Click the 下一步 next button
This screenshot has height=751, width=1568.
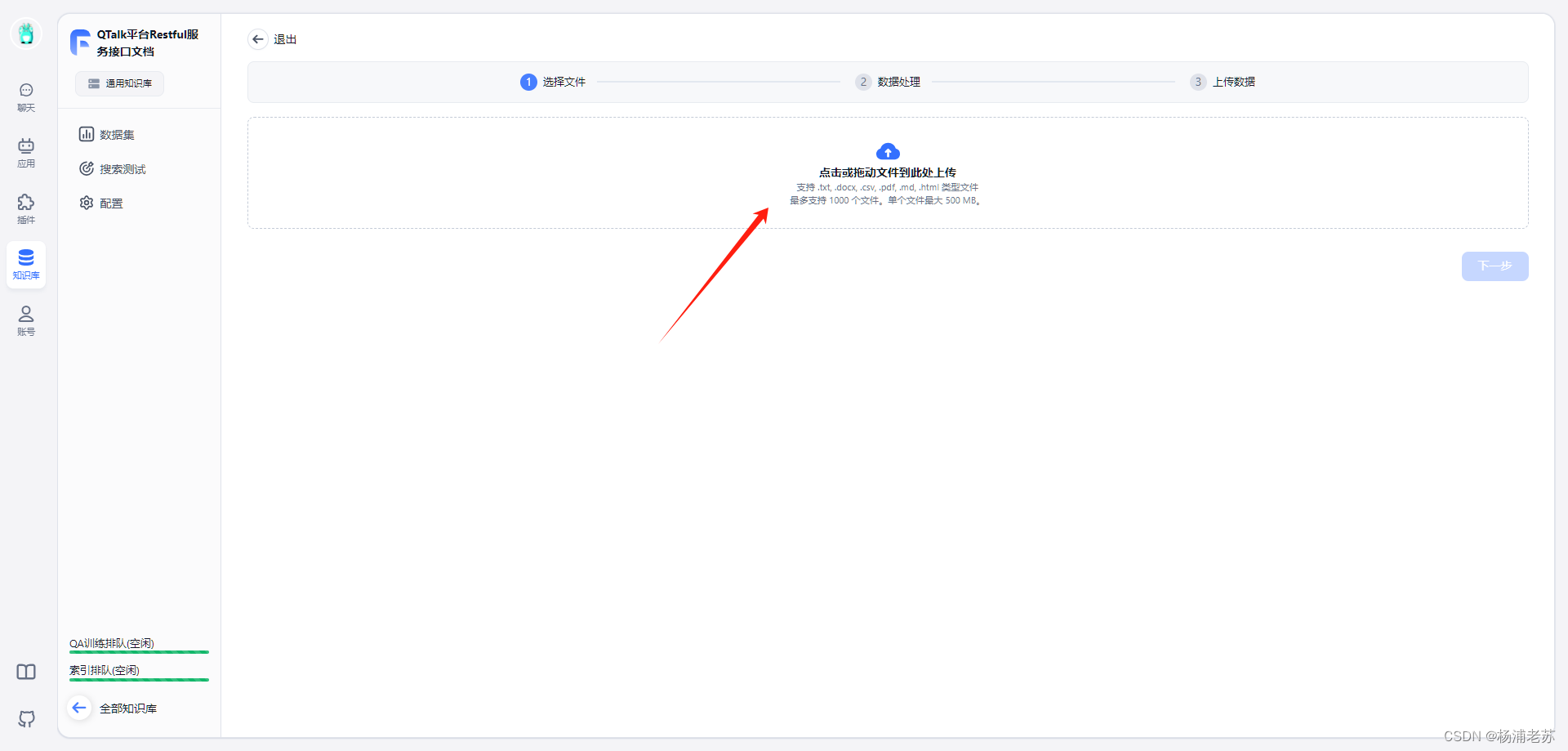pyautogui.click(x=1494, y=266)
